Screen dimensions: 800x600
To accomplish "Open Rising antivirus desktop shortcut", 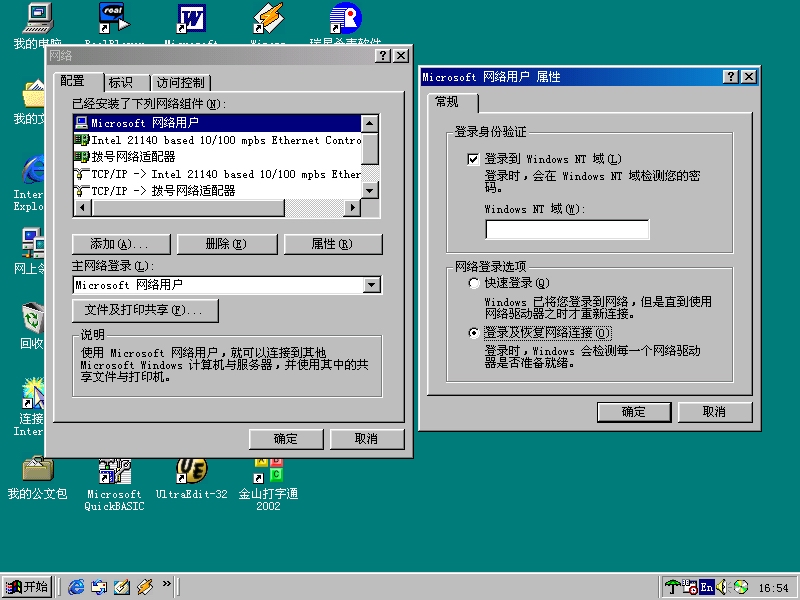I will [345, 19].
